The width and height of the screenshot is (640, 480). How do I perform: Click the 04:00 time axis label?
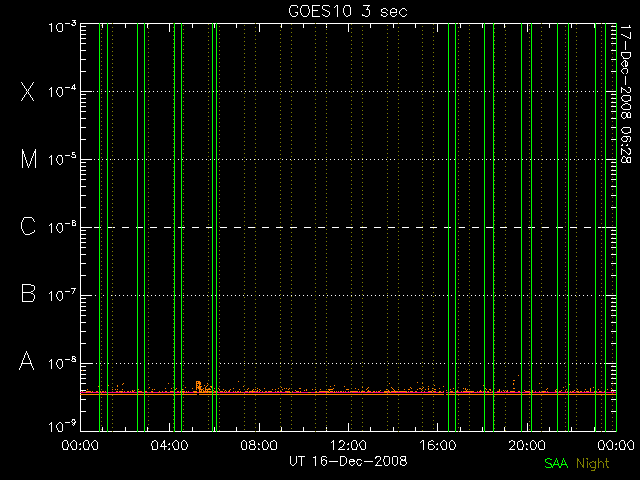coord(169,444)
